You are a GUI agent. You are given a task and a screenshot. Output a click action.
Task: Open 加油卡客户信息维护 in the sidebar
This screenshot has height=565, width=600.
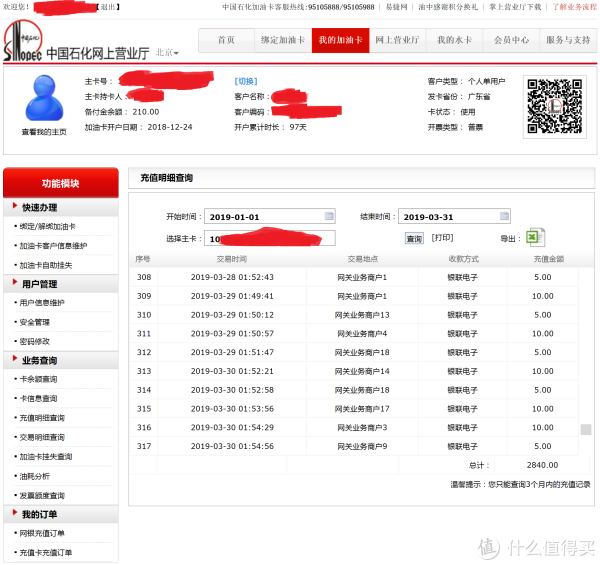[x=53, y=246]
